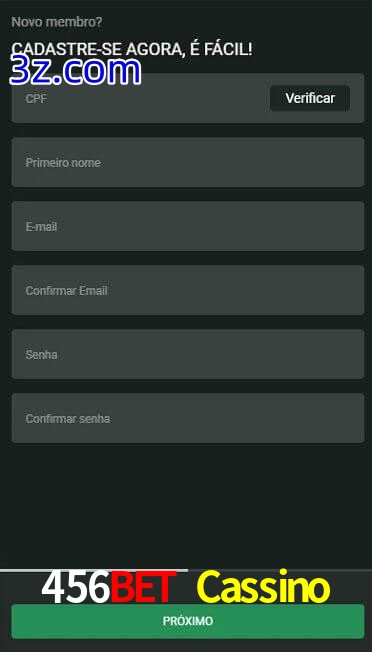Open the blue 3z.com watermark link
Viewport: 372px width, 652px height.
click(75, 71)
